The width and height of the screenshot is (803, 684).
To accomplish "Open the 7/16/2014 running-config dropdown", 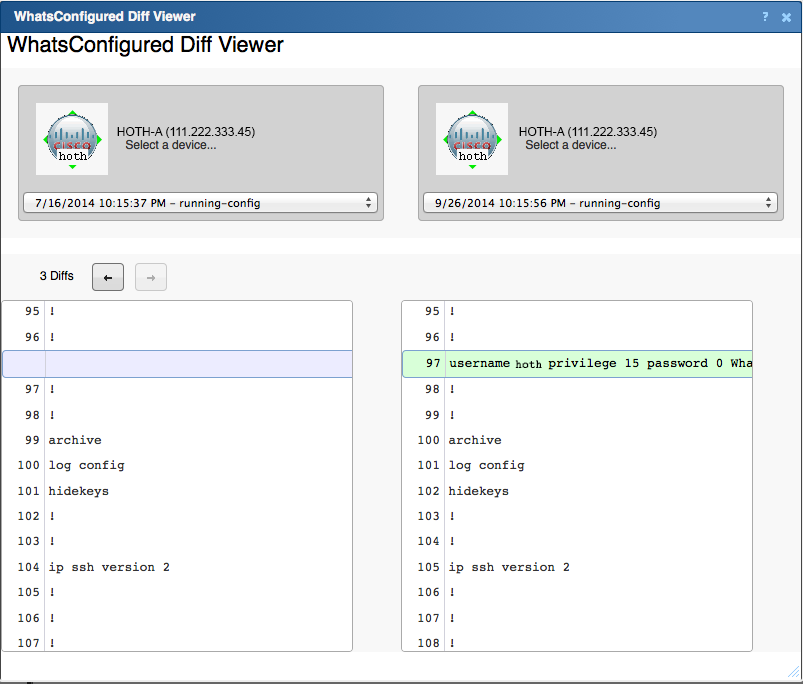I will click(200, 203).
